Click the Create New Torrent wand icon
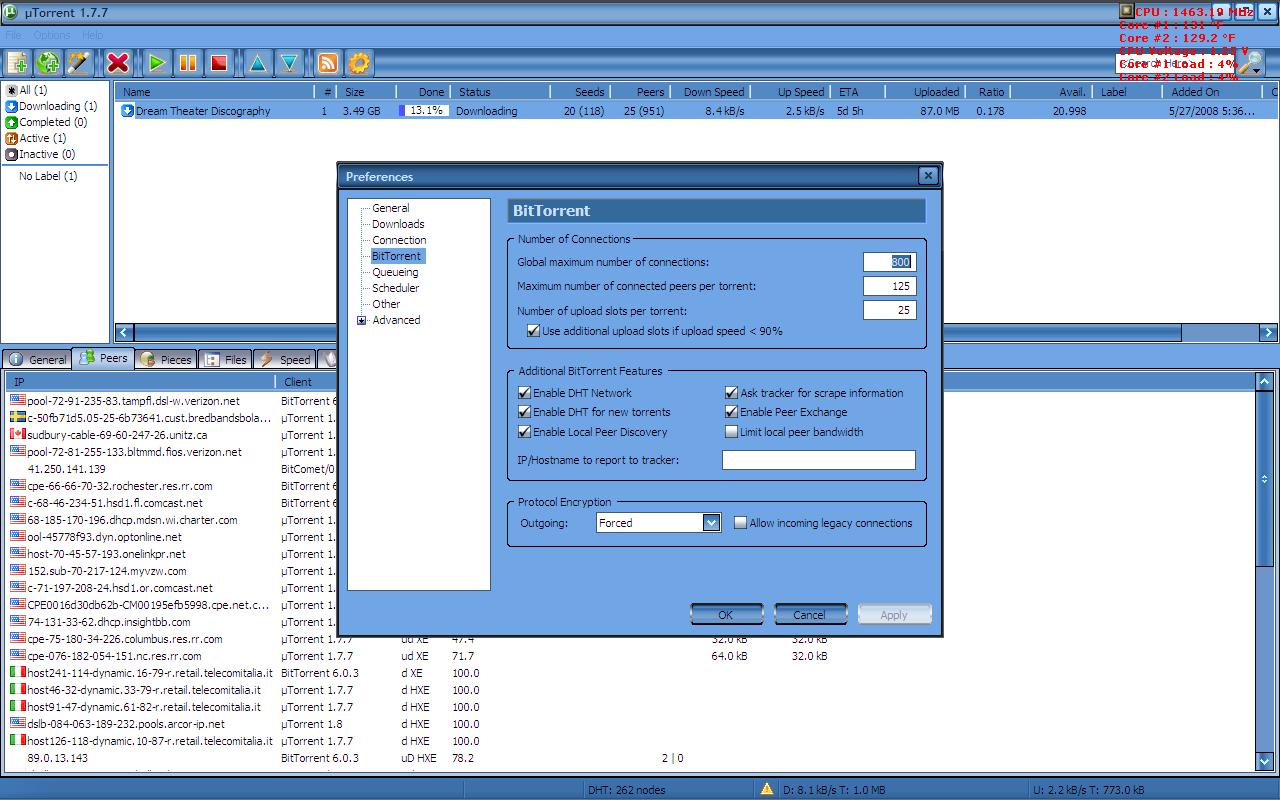The image size is (1280, 800). 78,63
